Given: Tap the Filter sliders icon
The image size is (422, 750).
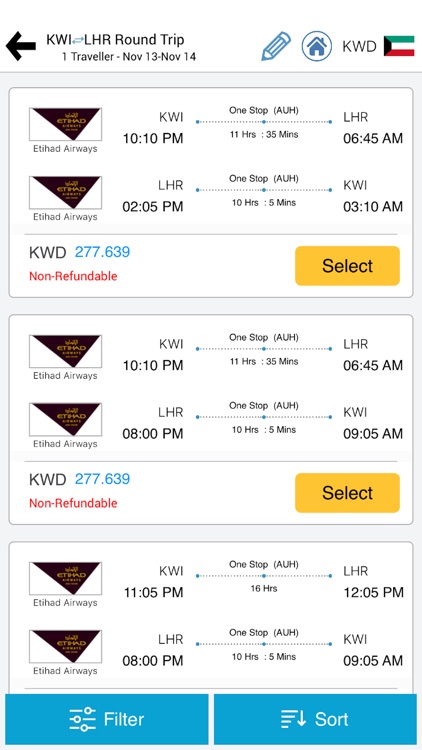Looking at the screenshot, I should point(82,719).
